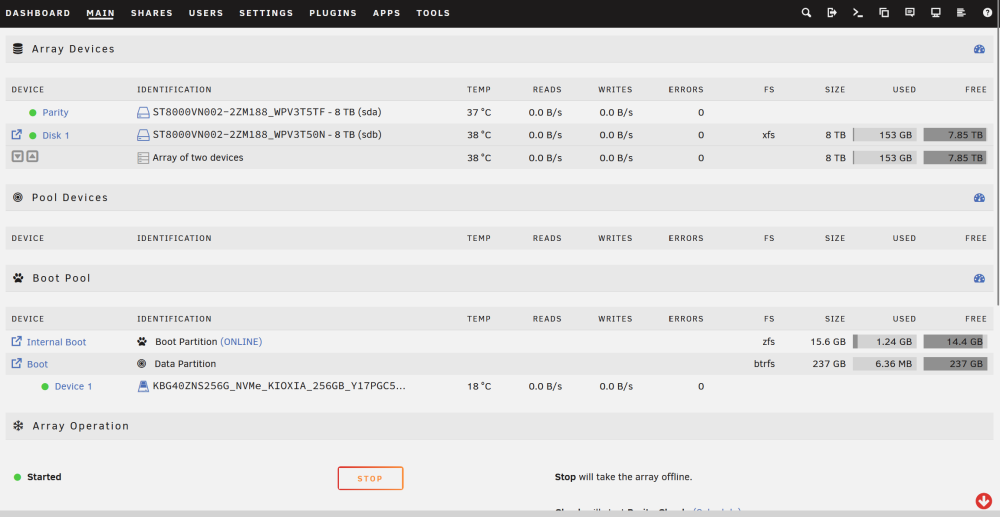Click the Device 1 temperature 18 °C
1000x517 pixels.
point(479,386)
